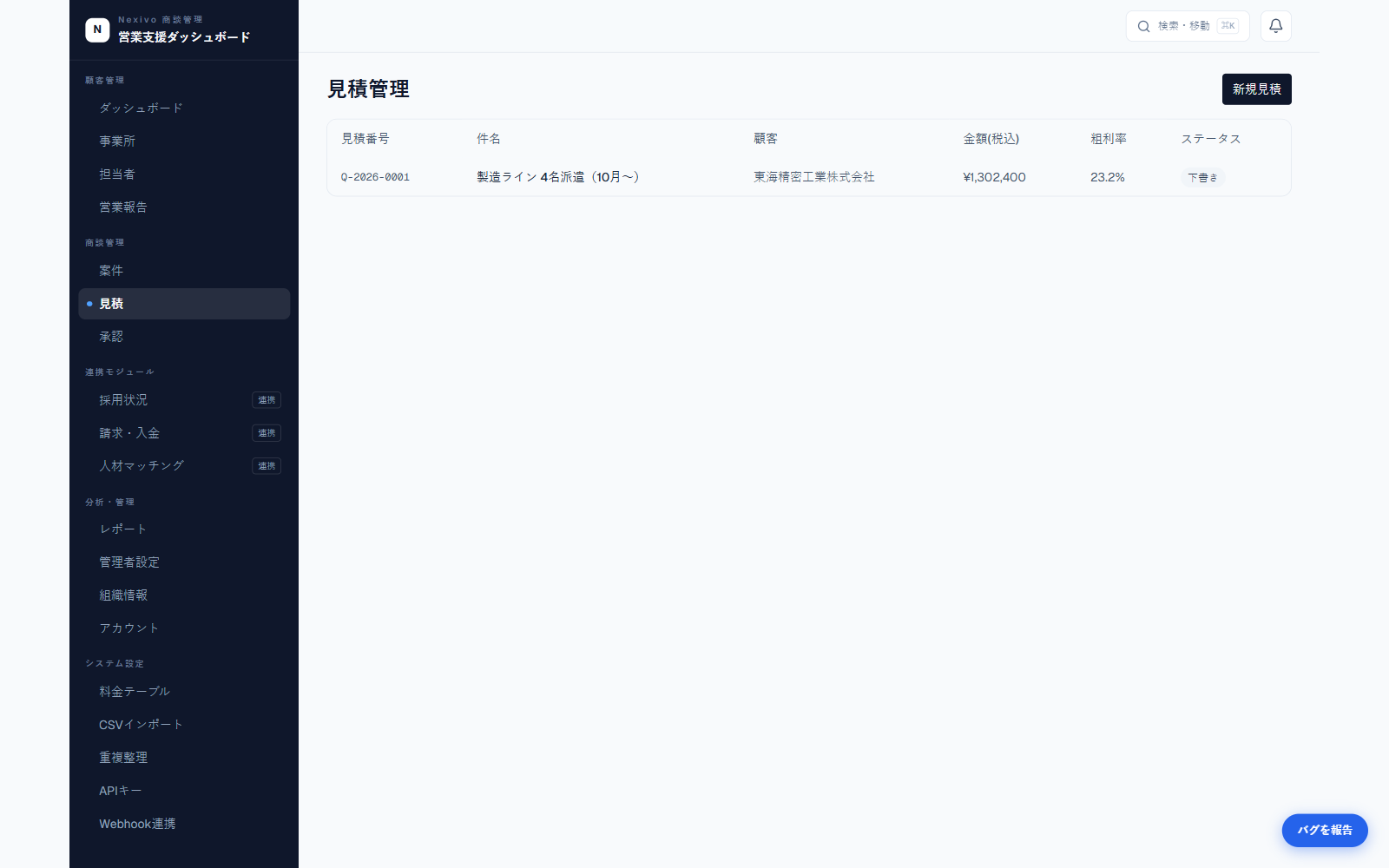This screenshot has width=1389, height=868.
Task: Open 請求・入金 module
Action: 184,433
